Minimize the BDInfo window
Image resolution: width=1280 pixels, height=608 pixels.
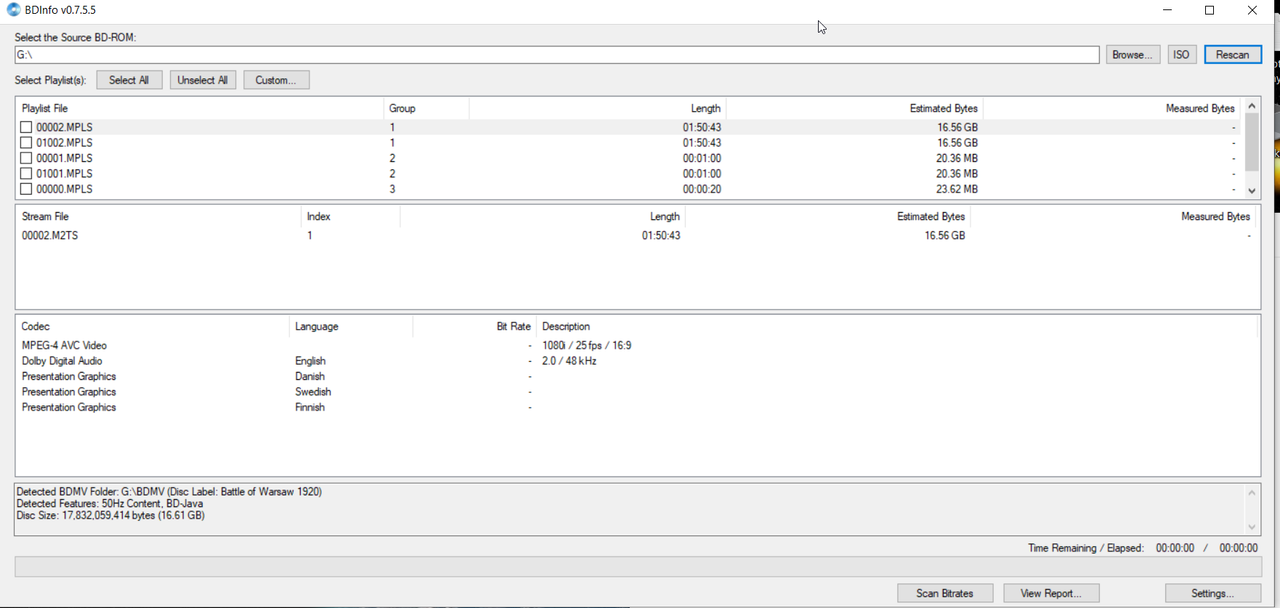tap(1167, 10)
